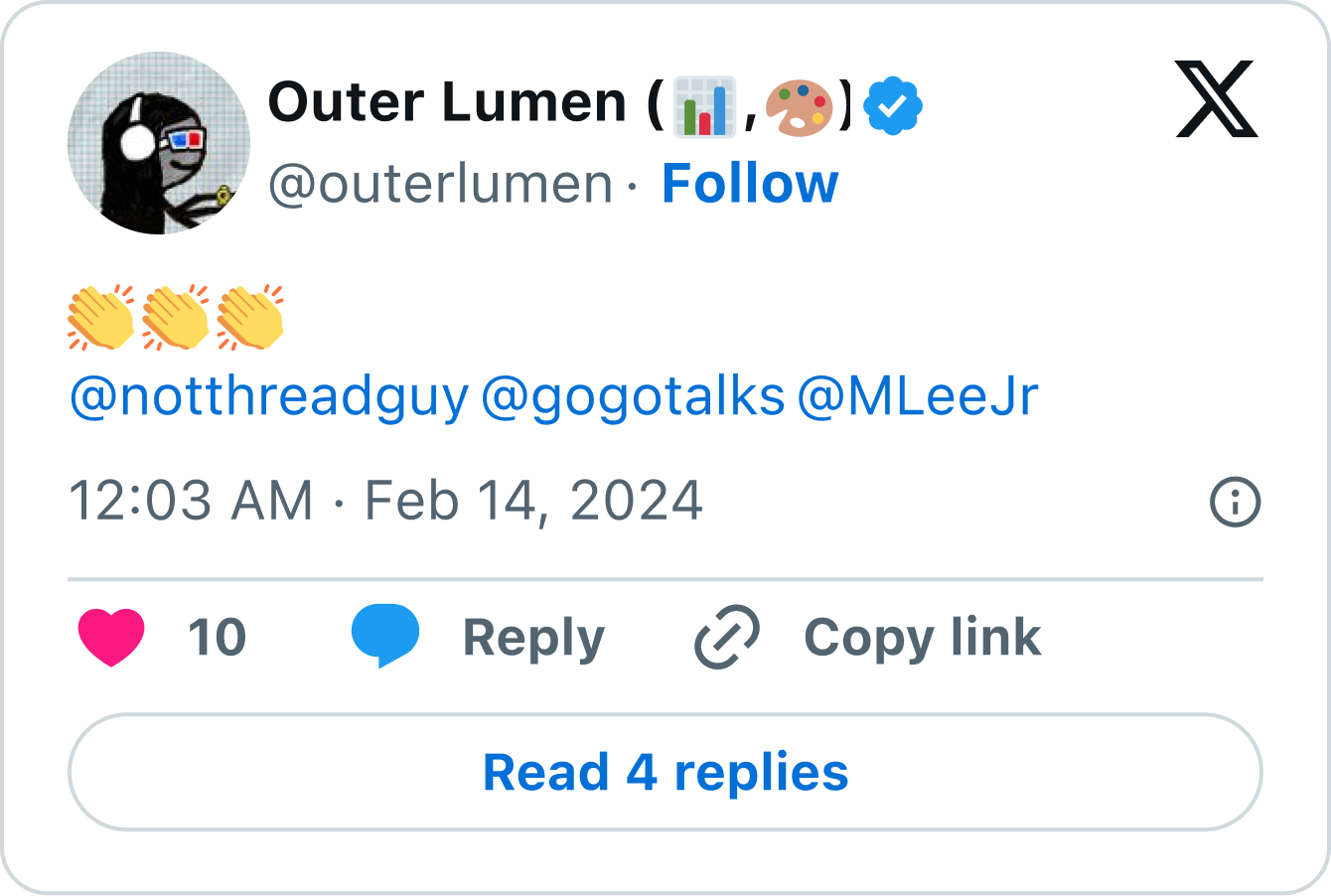Image resolution: width=1331 pixels, height=896 pixels.
Task: Click the bar chart emoji in name
Action: 704,105
